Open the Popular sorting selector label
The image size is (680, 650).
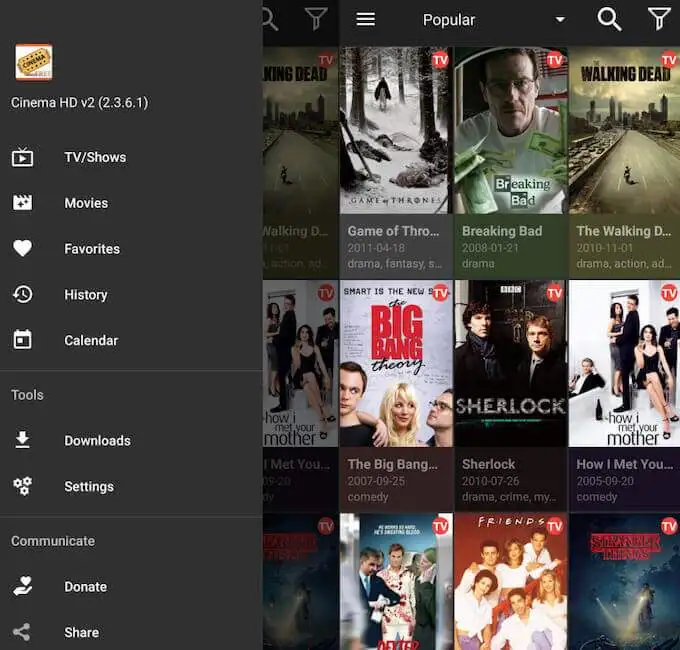[449, 20]
